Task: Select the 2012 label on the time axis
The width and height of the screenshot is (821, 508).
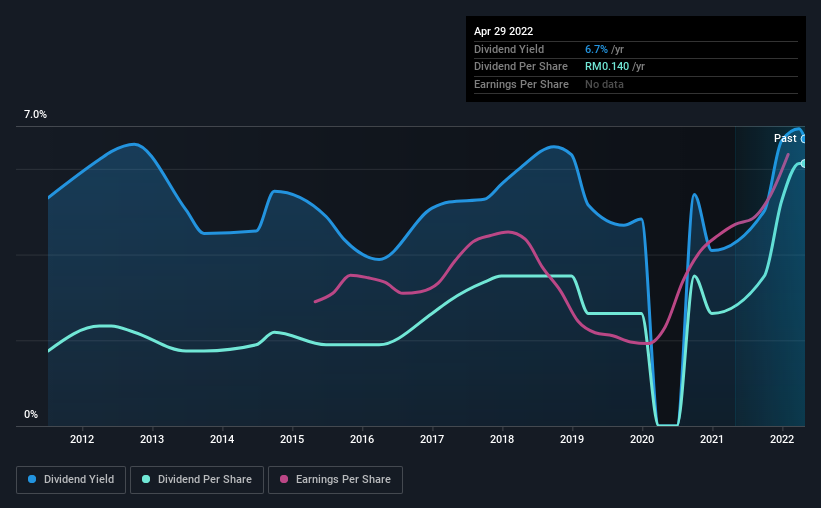Action: click(x=82, y=439)
